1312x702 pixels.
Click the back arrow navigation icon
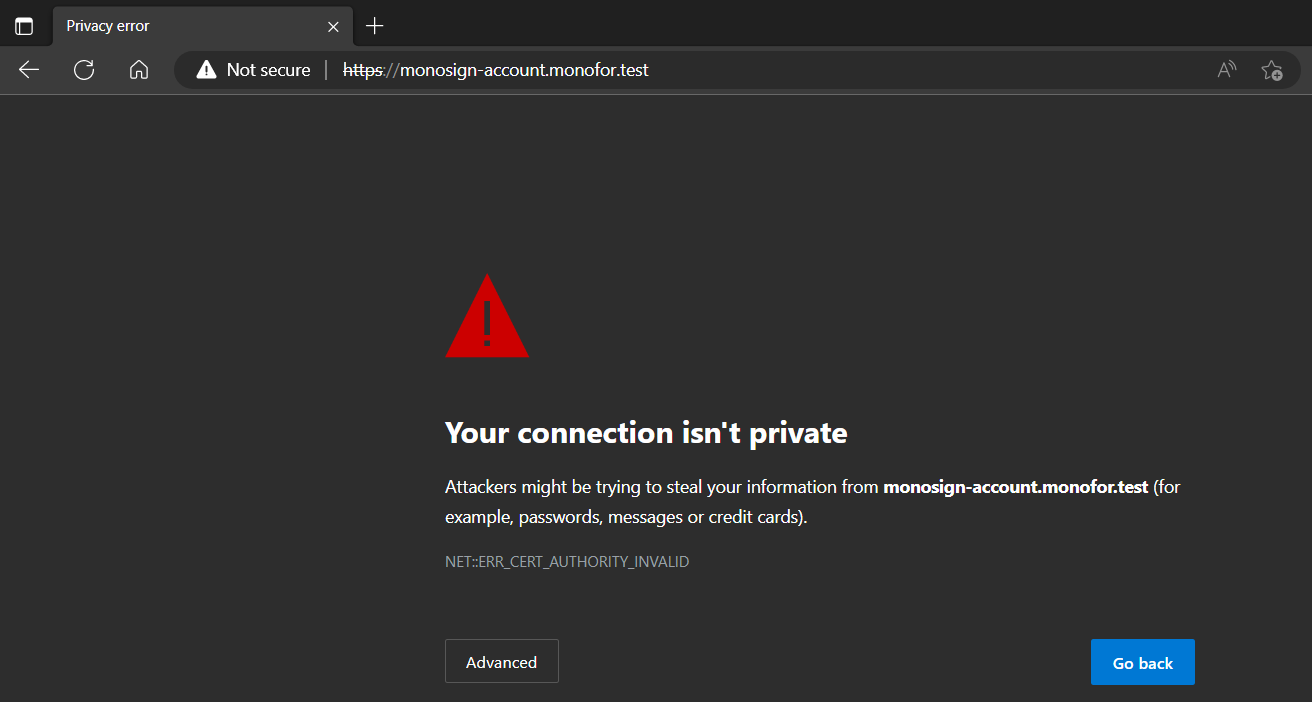[x=29, y=70]
